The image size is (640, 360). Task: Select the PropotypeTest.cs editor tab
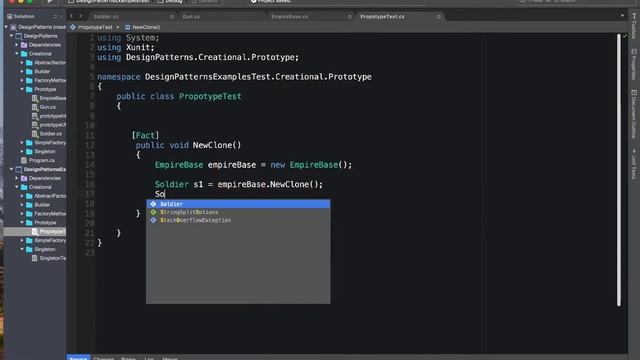pyautogui.click(x=382, y=17)
